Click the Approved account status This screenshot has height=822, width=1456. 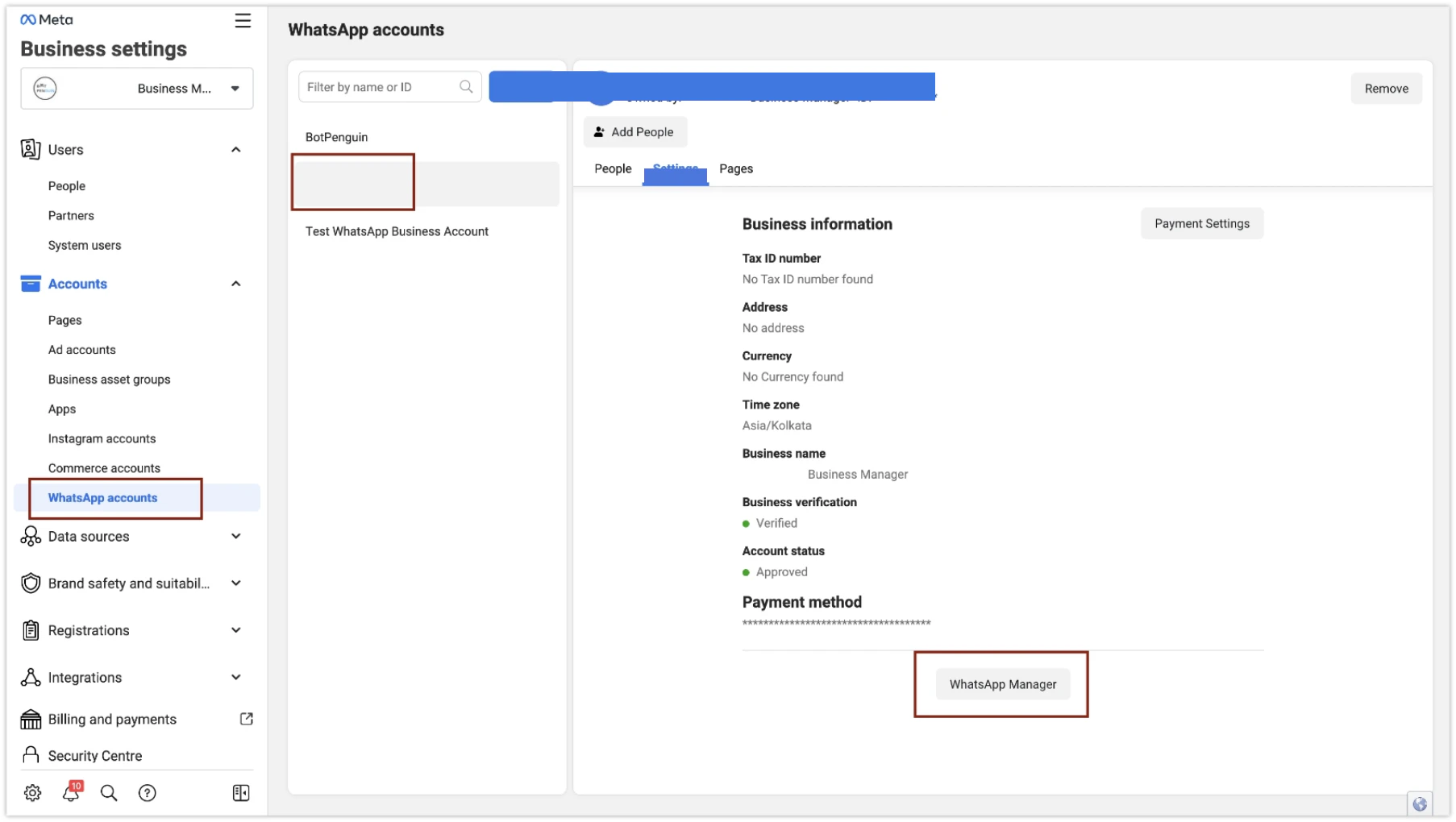point(781,572)
